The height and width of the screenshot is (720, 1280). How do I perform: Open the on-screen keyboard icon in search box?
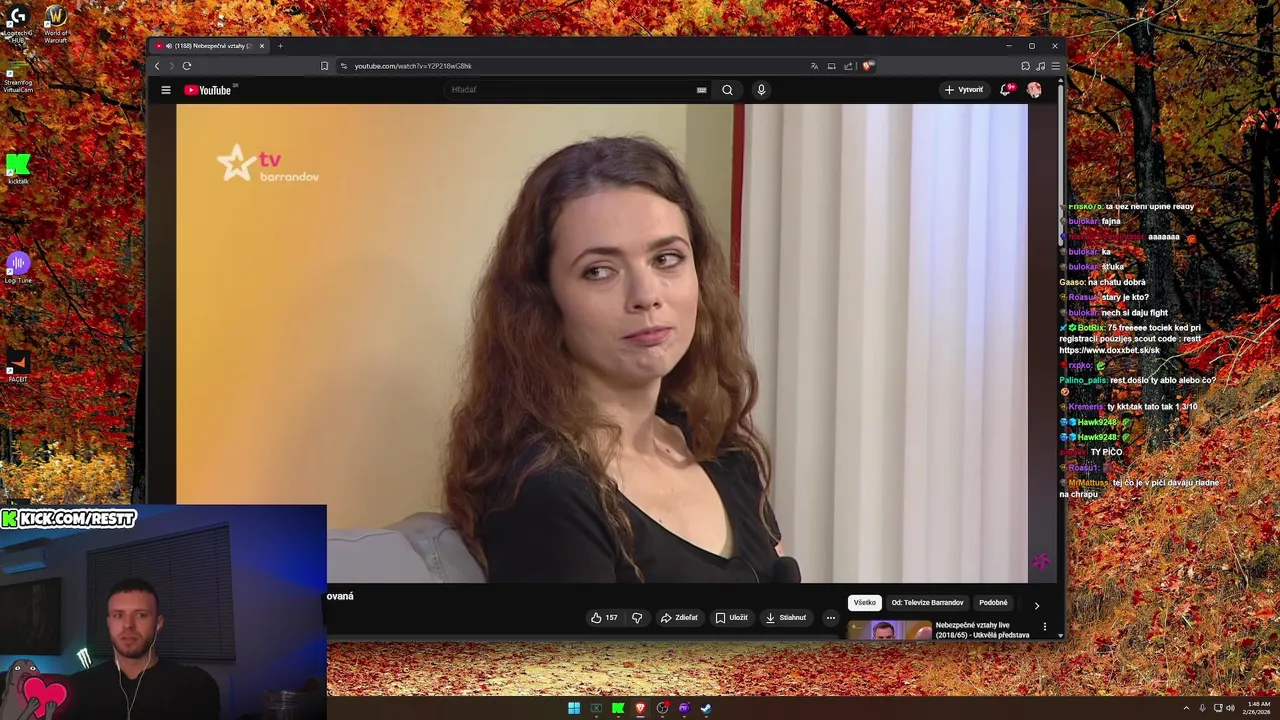701,90
